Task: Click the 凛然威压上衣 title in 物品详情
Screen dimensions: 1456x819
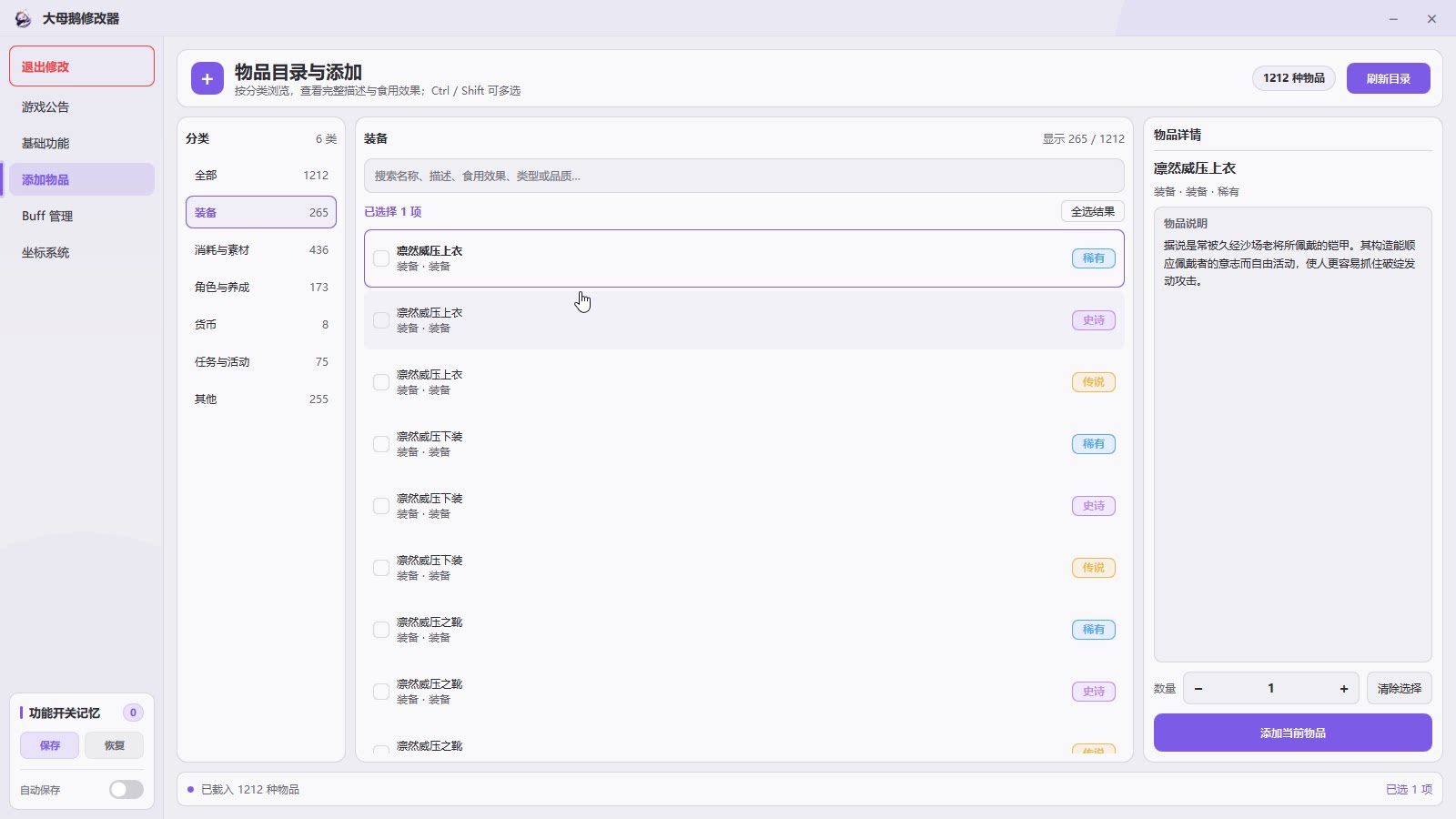Action: pos(1194,168)
